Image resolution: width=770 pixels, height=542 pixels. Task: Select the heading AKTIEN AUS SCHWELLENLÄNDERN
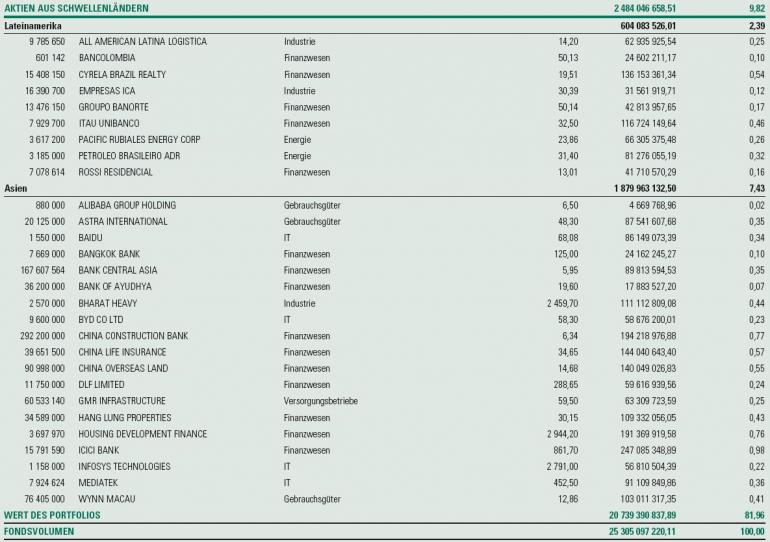pyautogui.click(x=76, y=8)
